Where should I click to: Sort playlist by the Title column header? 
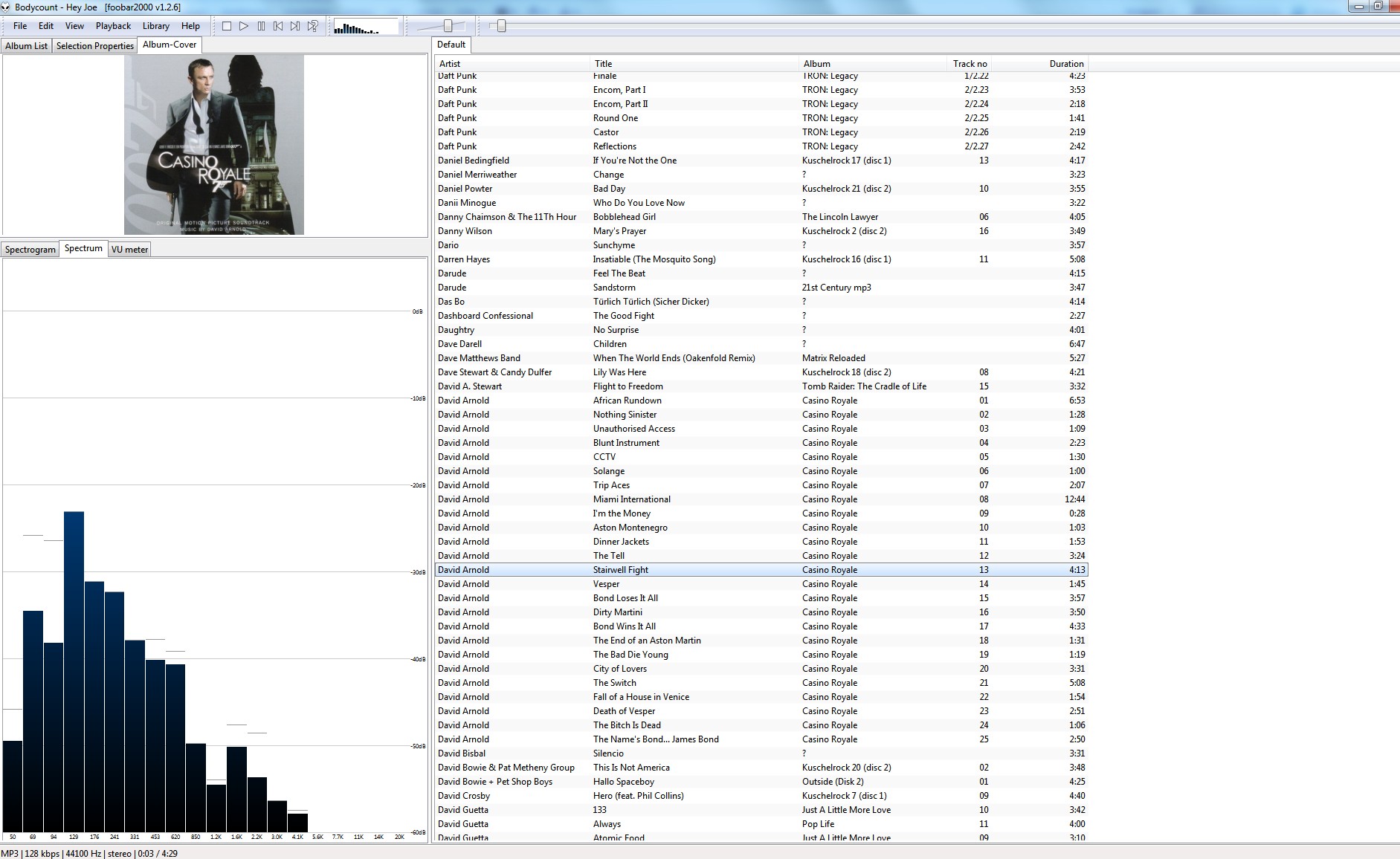(x=694, y=64)
